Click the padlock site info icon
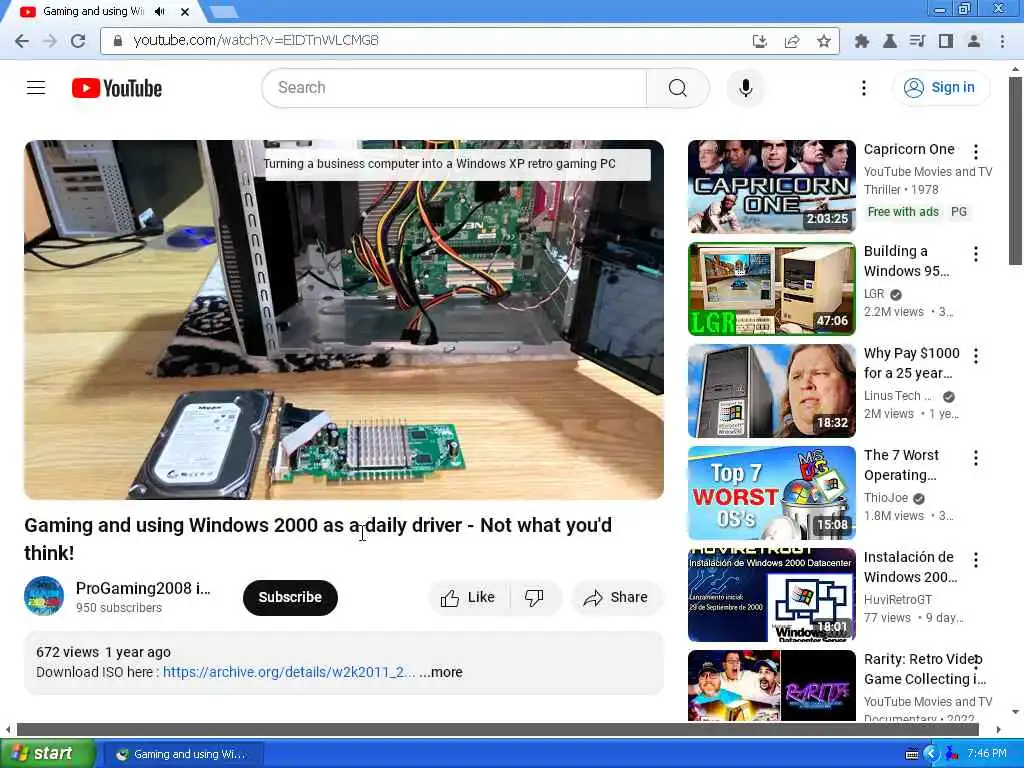This screenshot has height=768, width=1024. click(118, 41)
